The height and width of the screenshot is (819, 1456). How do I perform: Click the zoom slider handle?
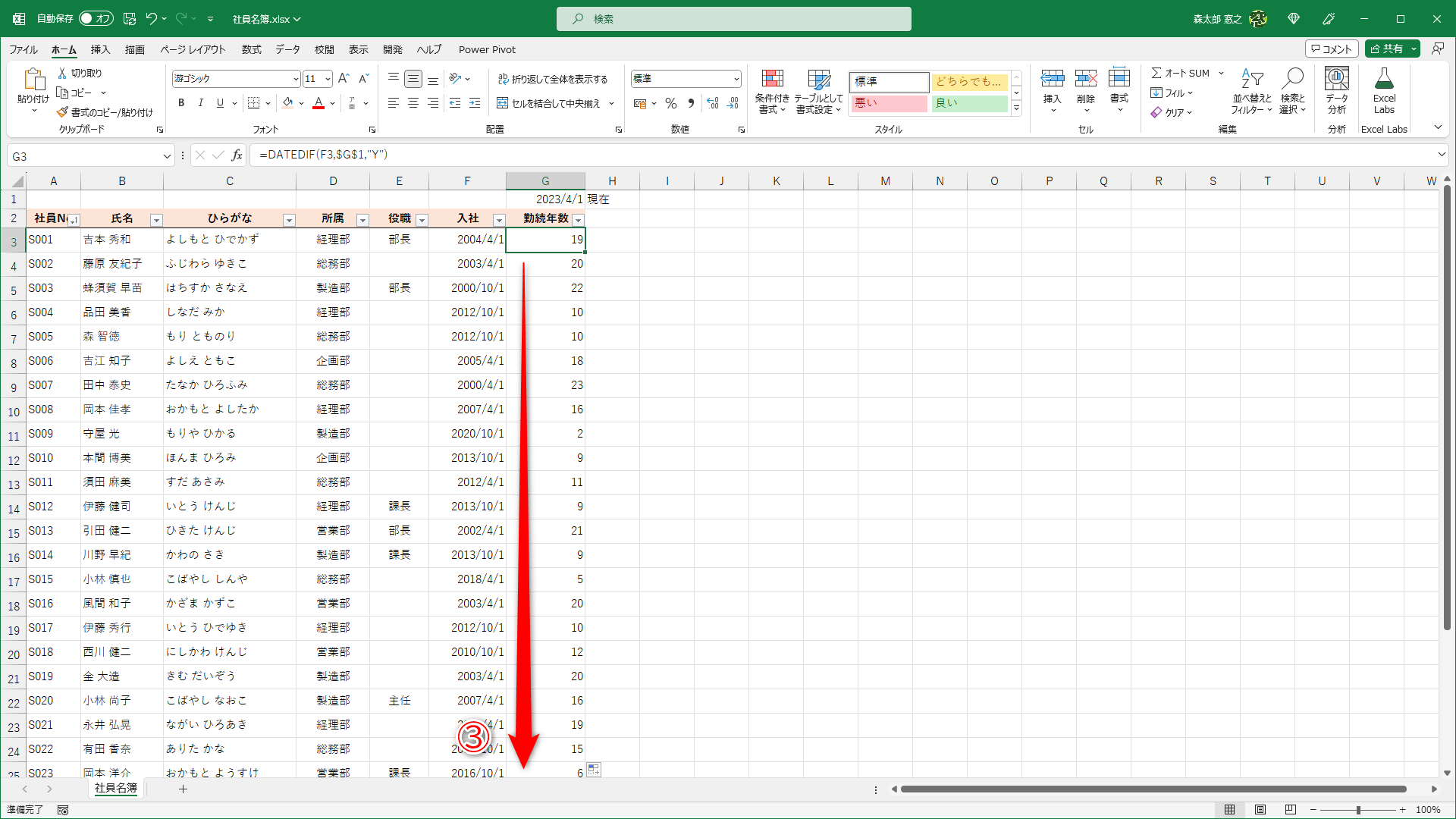[1357, 810]
